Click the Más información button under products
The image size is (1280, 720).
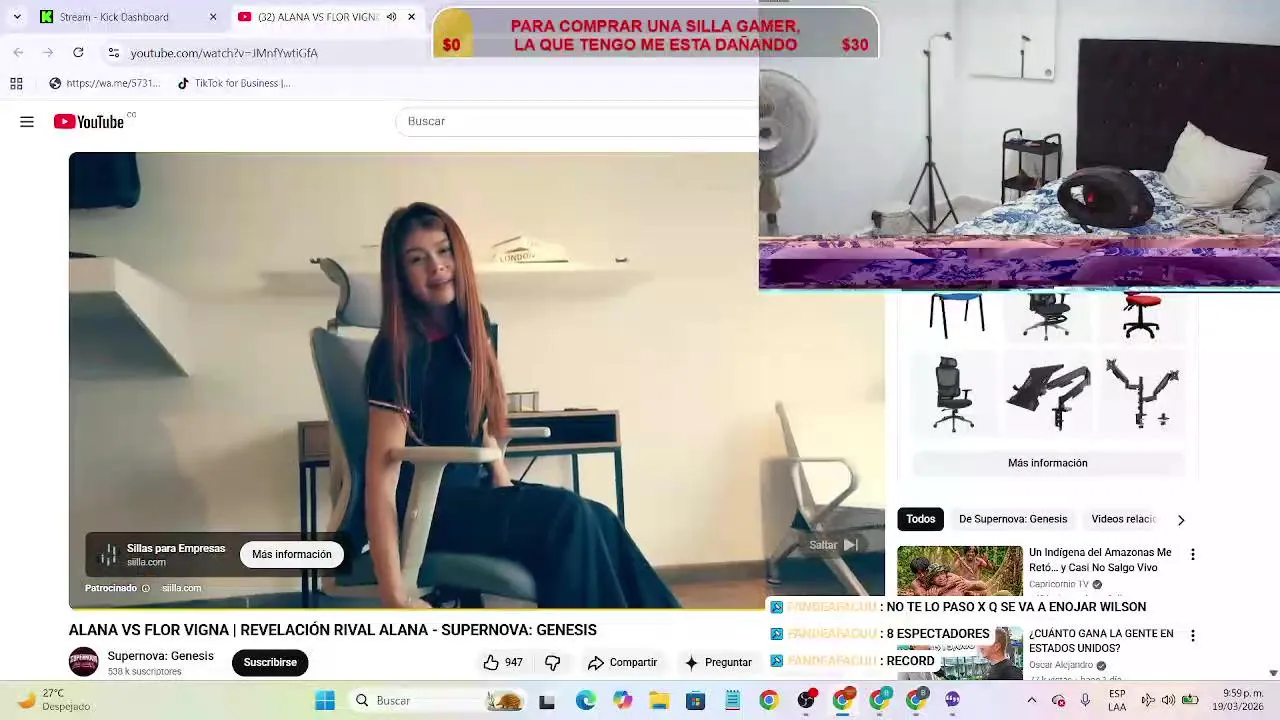[1047, 463]
